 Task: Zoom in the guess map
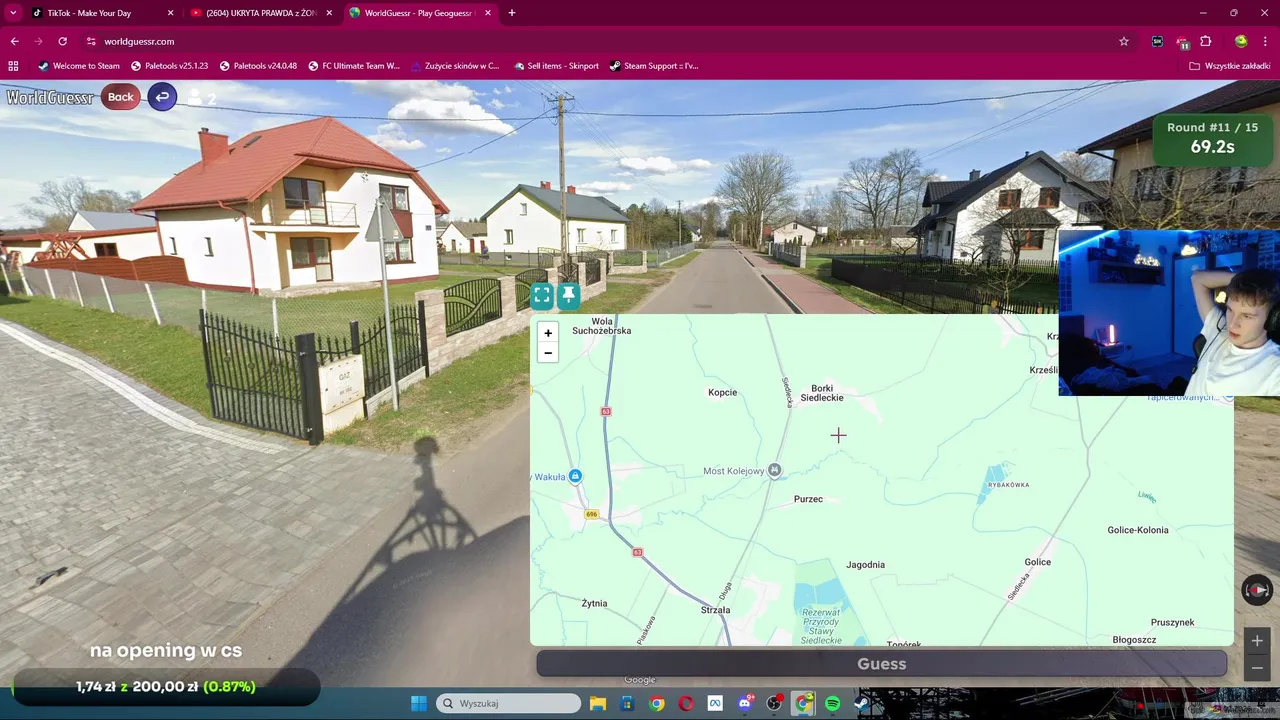547,333
